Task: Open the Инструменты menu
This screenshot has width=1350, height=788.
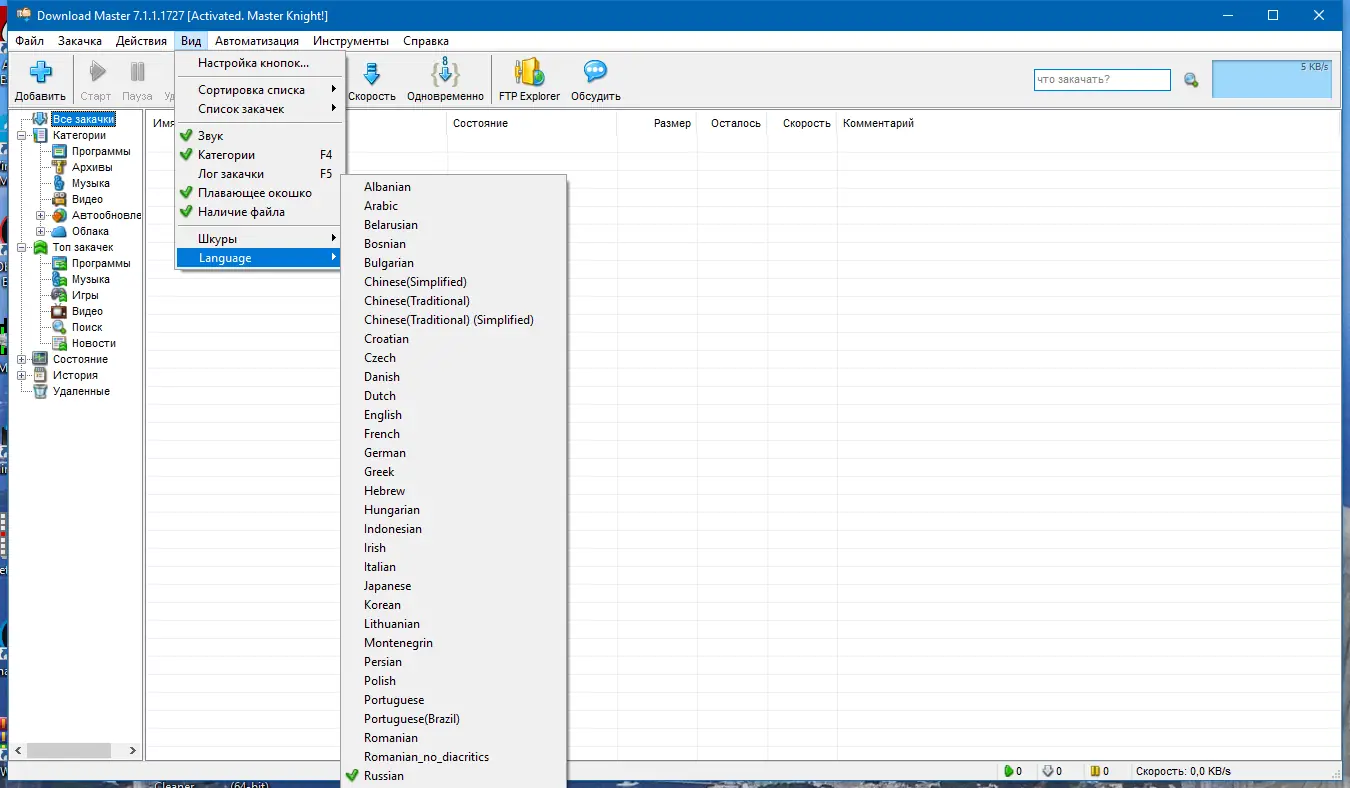Action: pos(351,41)
